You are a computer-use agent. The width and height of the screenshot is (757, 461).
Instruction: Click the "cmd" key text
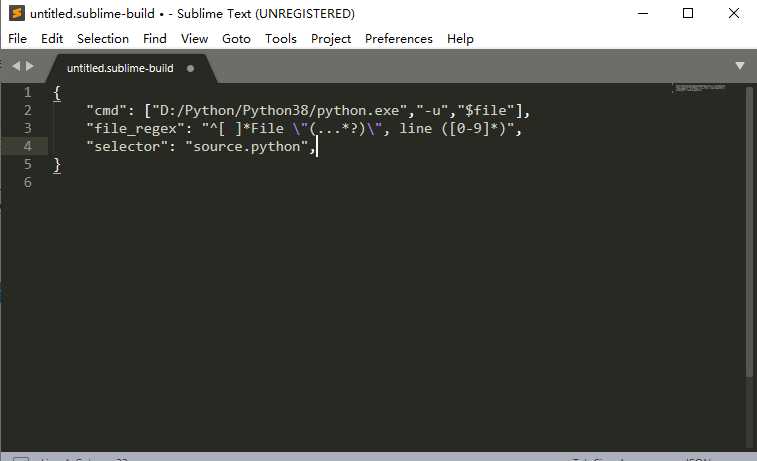106,111
